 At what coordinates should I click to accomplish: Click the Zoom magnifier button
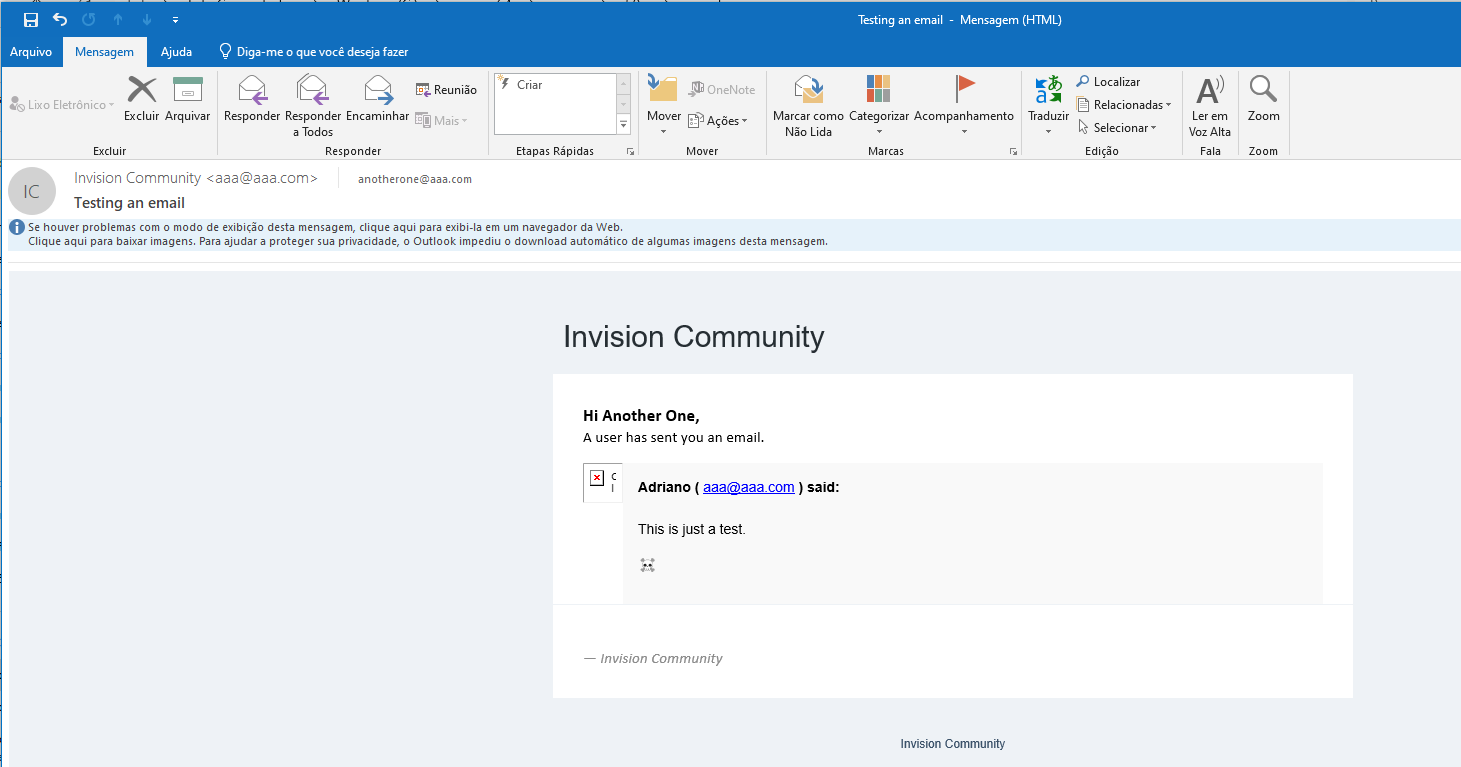click(x=1263, y=99)
